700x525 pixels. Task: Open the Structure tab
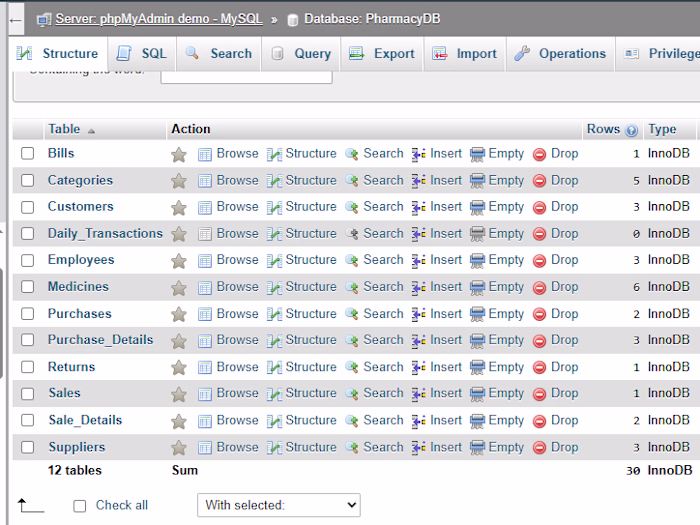pos(58,54)
